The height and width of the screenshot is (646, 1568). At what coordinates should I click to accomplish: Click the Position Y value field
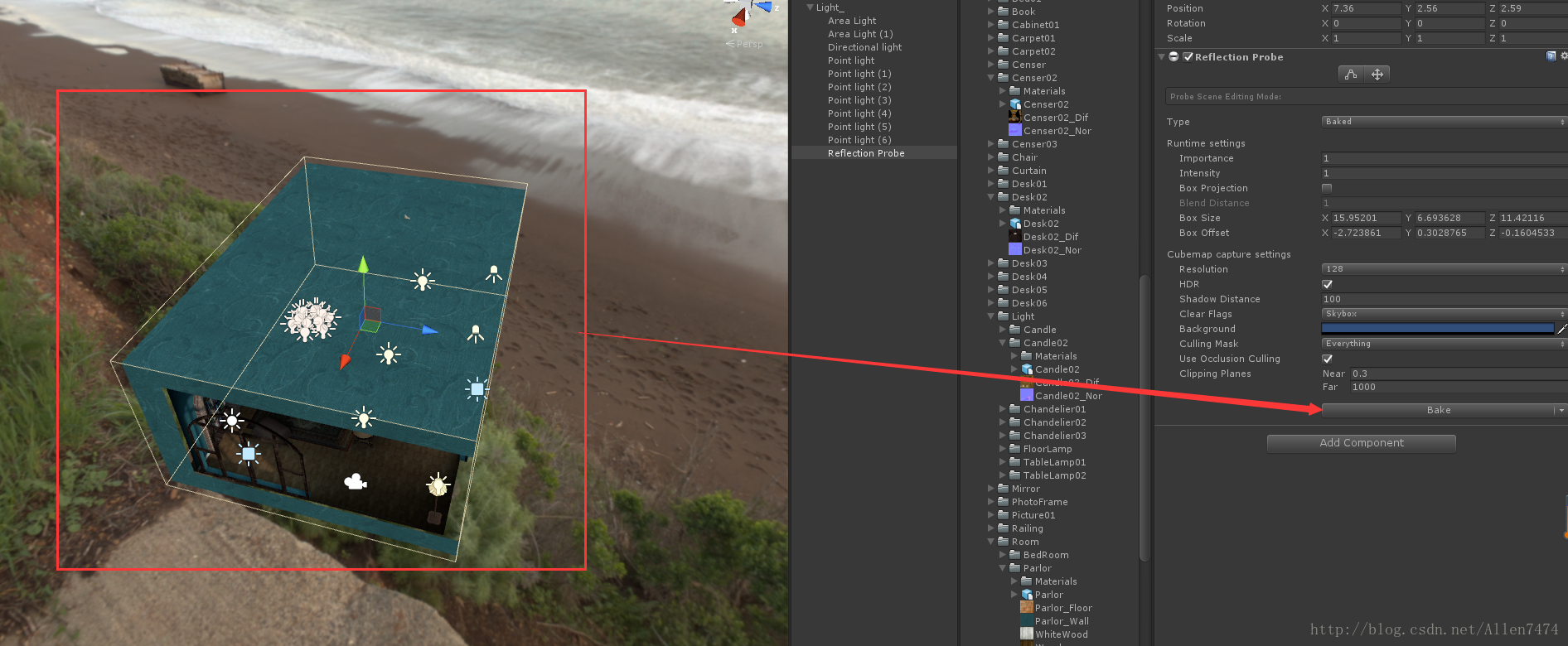click(x=1449, y=8)
